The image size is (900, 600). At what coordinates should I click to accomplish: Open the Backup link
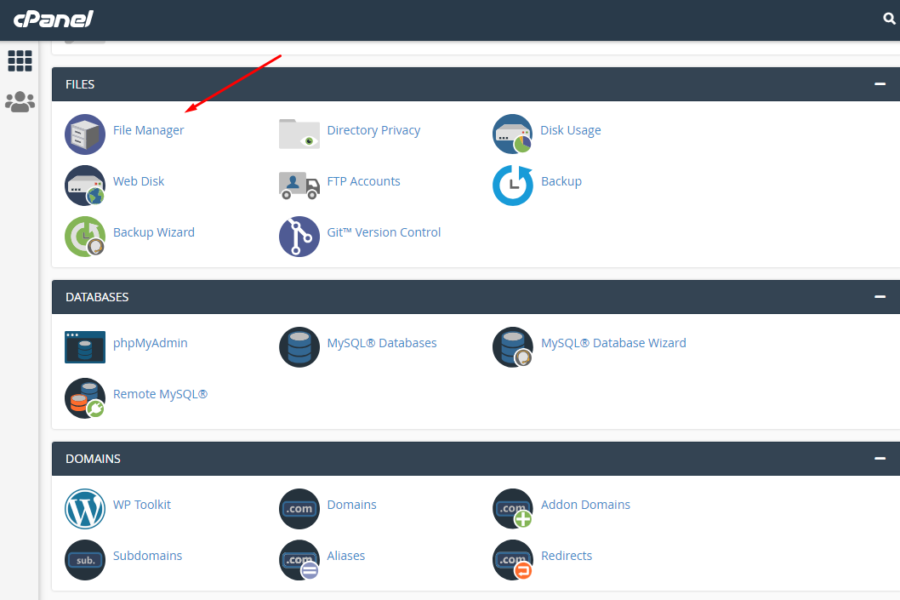pyautogui.click(x=561, y=181)
